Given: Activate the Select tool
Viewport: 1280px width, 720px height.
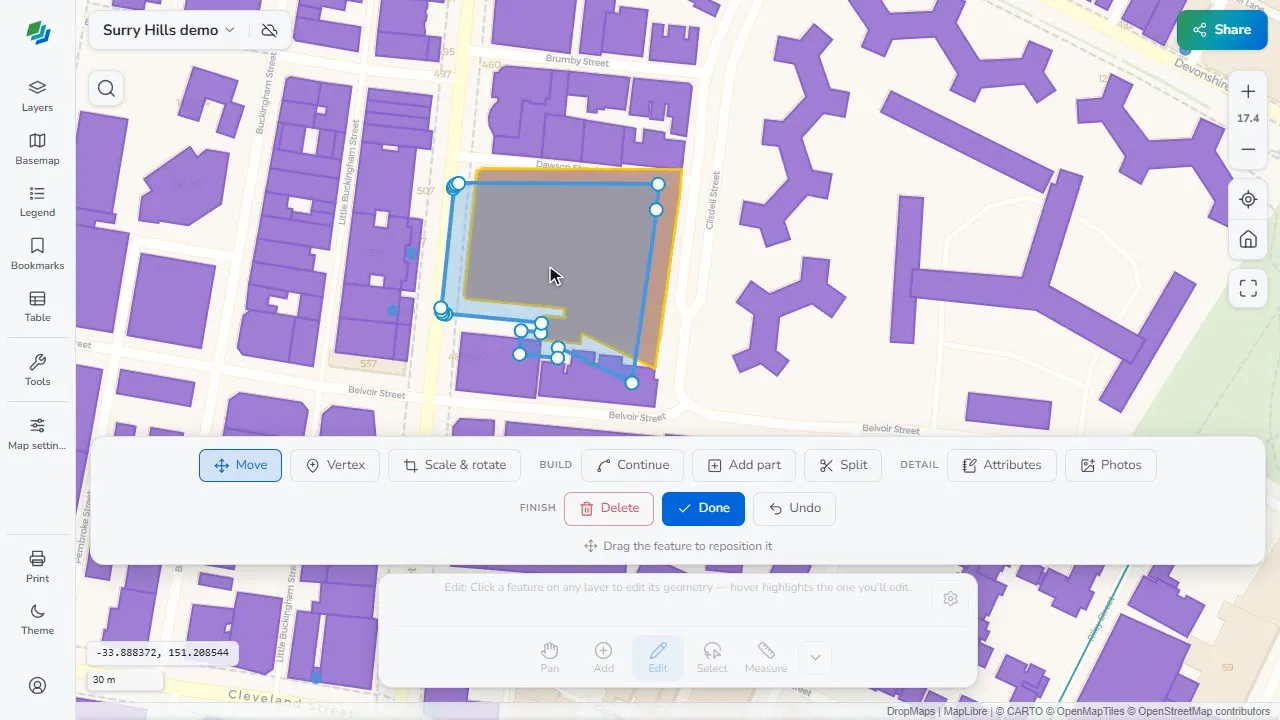Looking at the screenshot, I should (712, 657).
